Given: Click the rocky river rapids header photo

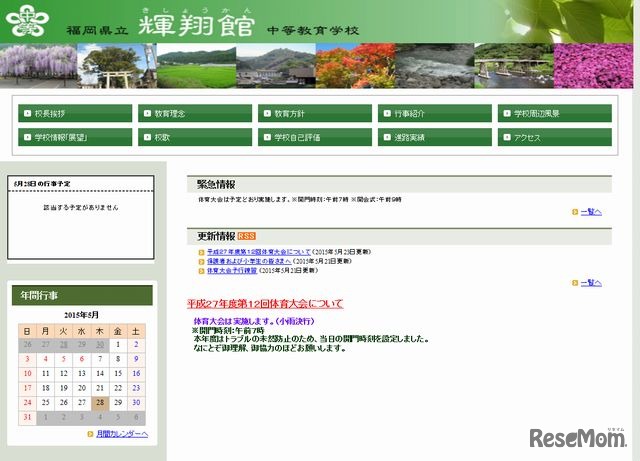Looking at the screenshot, I should [435, 66].
